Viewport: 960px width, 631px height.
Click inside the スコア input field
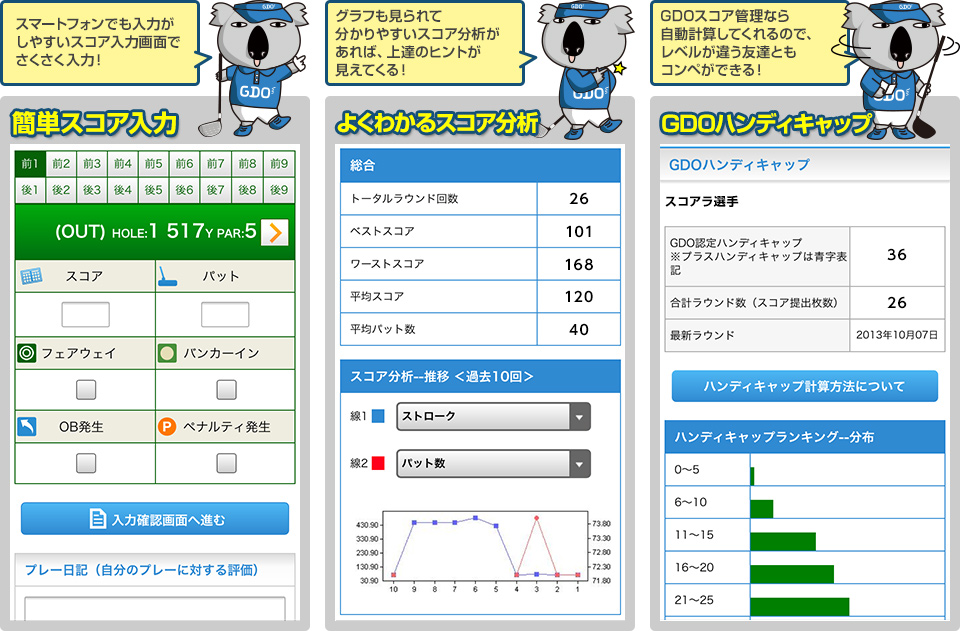click(x=85, y=312)
